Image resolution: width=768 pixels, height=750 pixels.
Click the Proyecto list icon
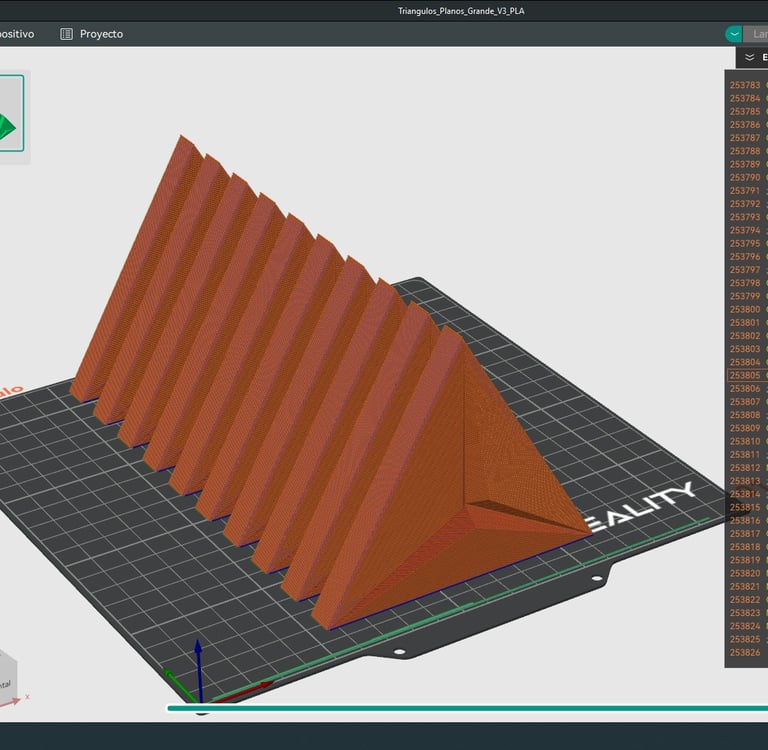(x=66, y=34)
